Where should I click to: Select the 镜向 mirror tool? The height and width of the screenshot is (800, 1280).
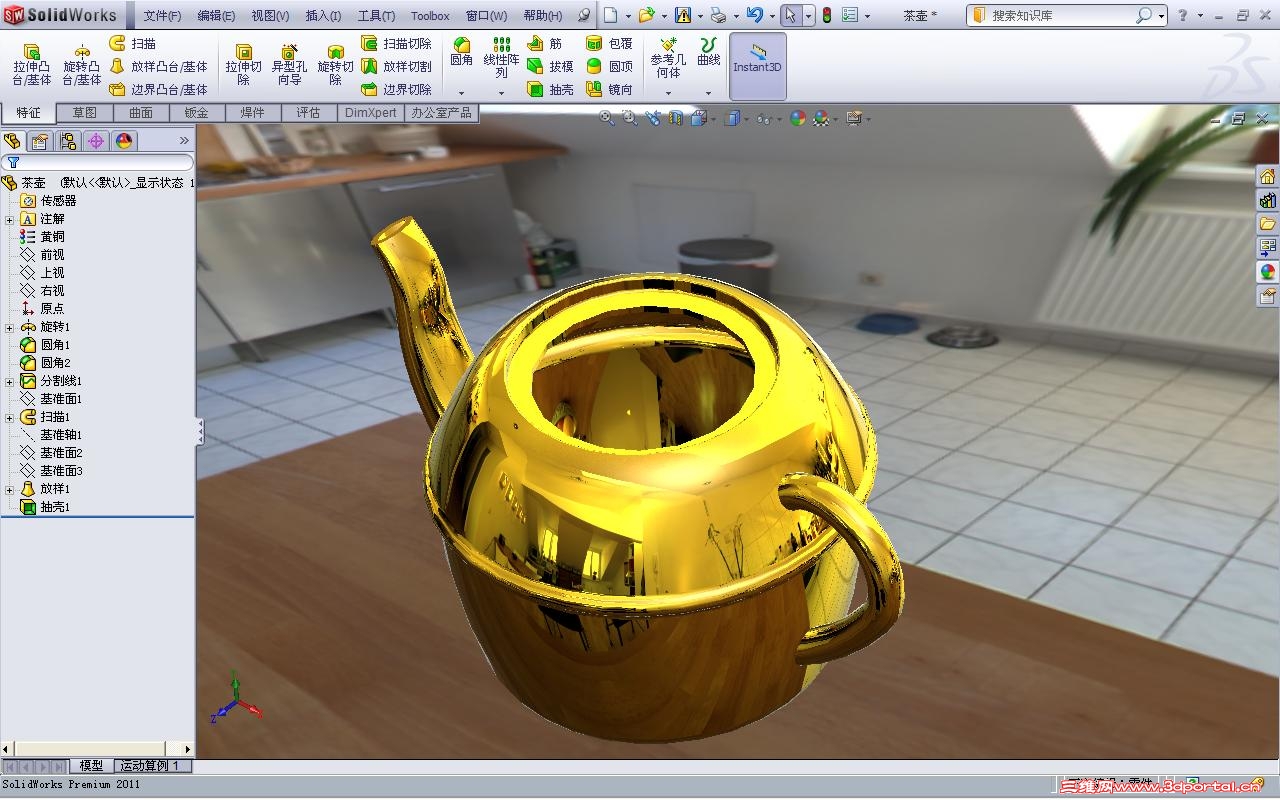(609, 90)
